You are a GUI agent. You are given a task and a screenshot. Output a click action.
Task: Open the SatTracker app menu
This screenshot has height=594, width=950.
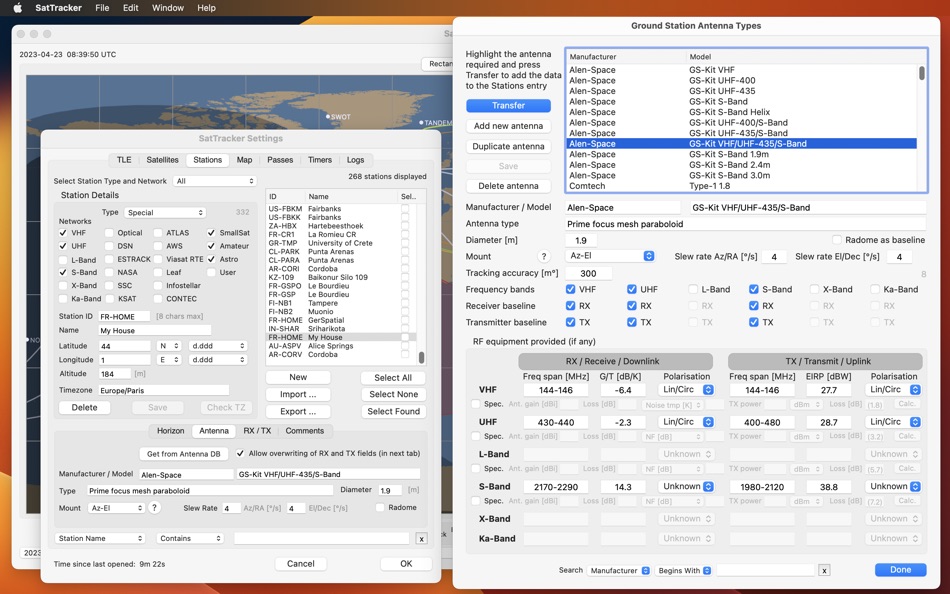point(59,8)
